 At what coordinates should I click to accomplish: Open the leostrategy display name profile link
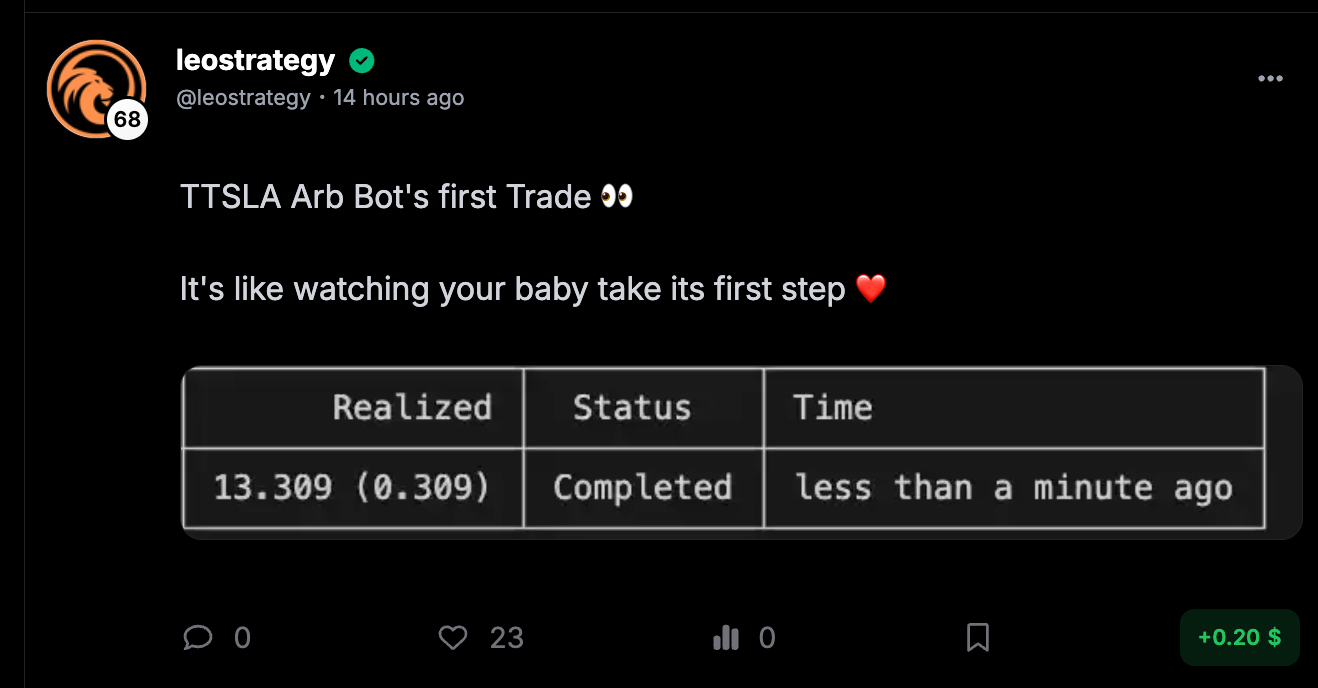click(x=255, y=61)
